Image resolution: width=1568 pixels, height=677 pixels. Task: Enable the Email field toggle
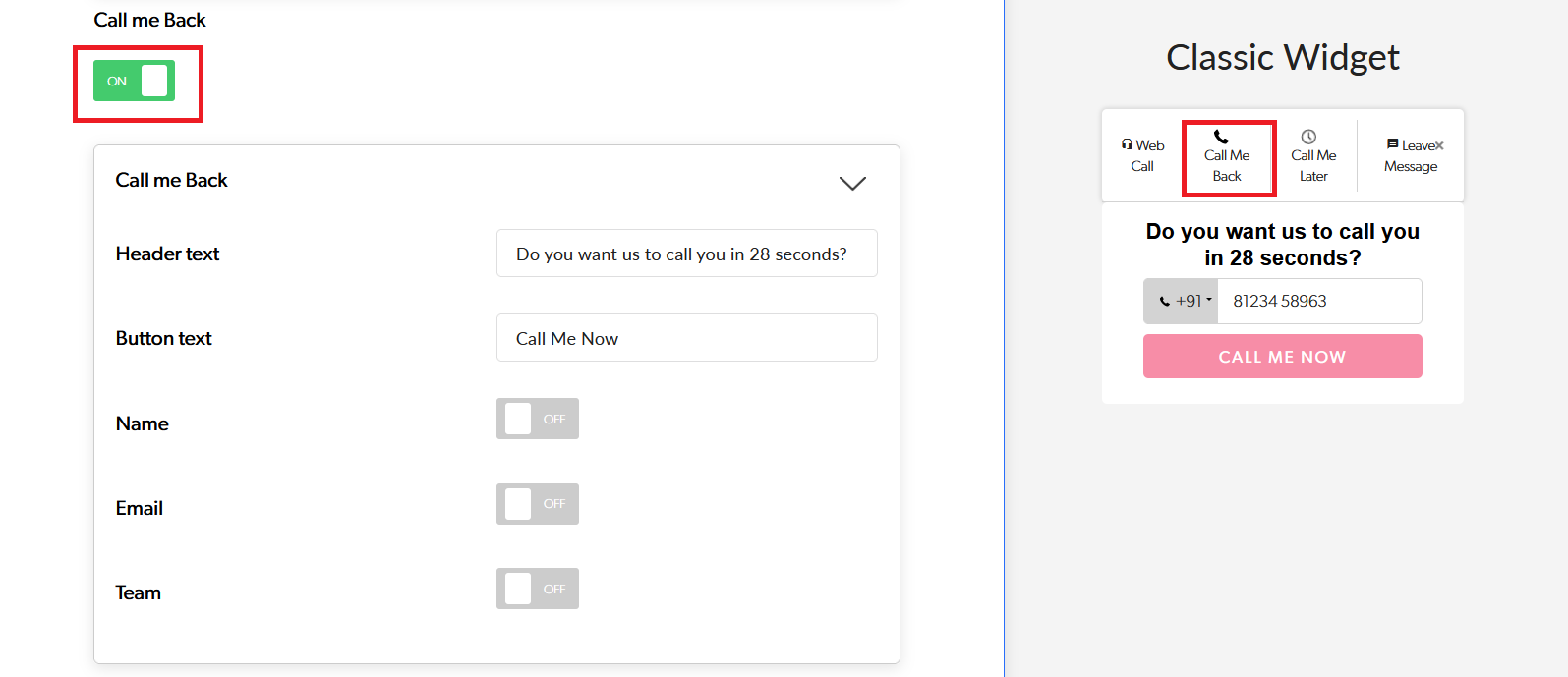click(537, 504)
